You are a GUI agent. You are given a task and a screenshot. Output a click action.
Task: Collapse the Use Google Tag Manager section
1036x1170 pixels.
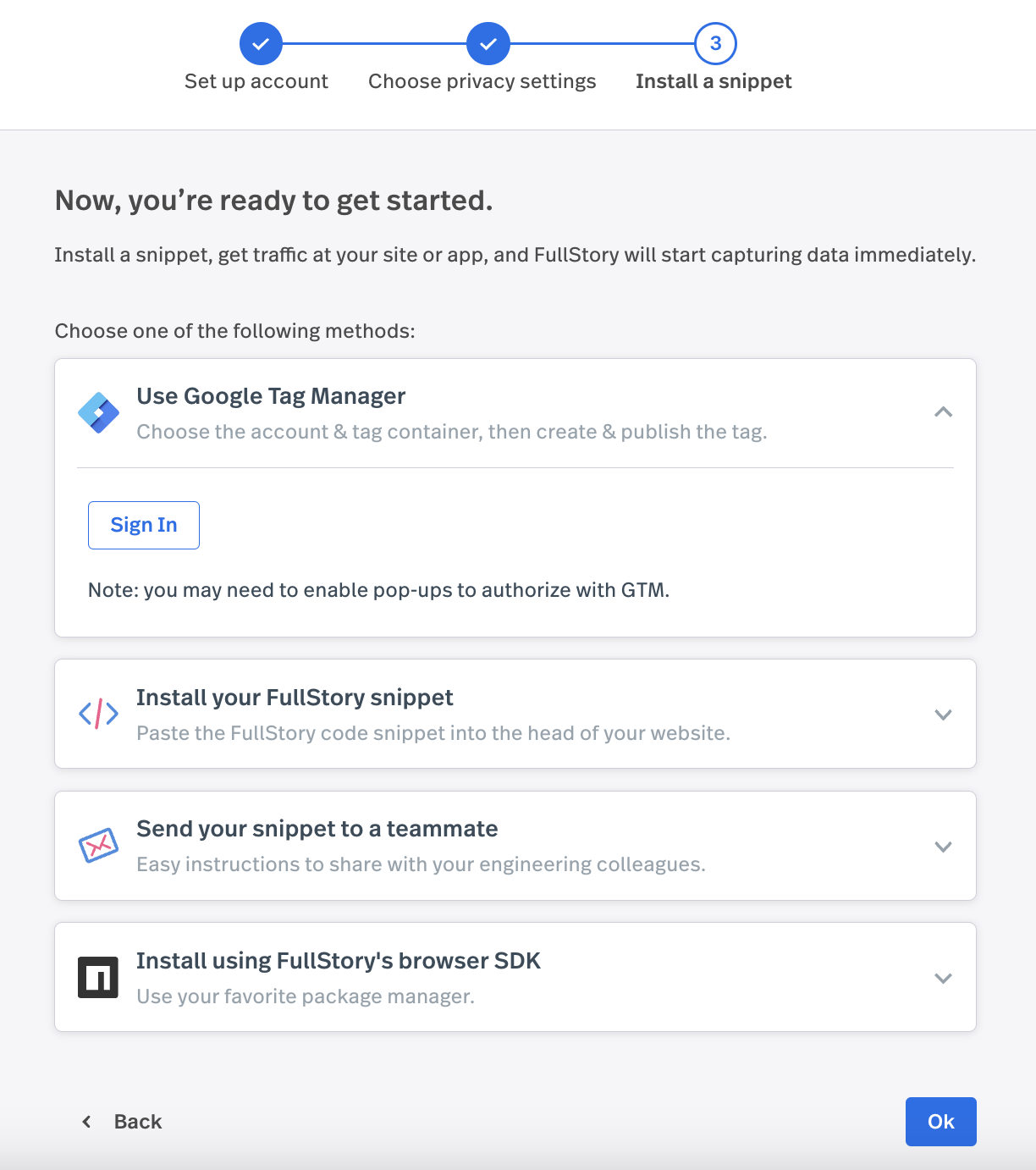(x=943, y=413)
